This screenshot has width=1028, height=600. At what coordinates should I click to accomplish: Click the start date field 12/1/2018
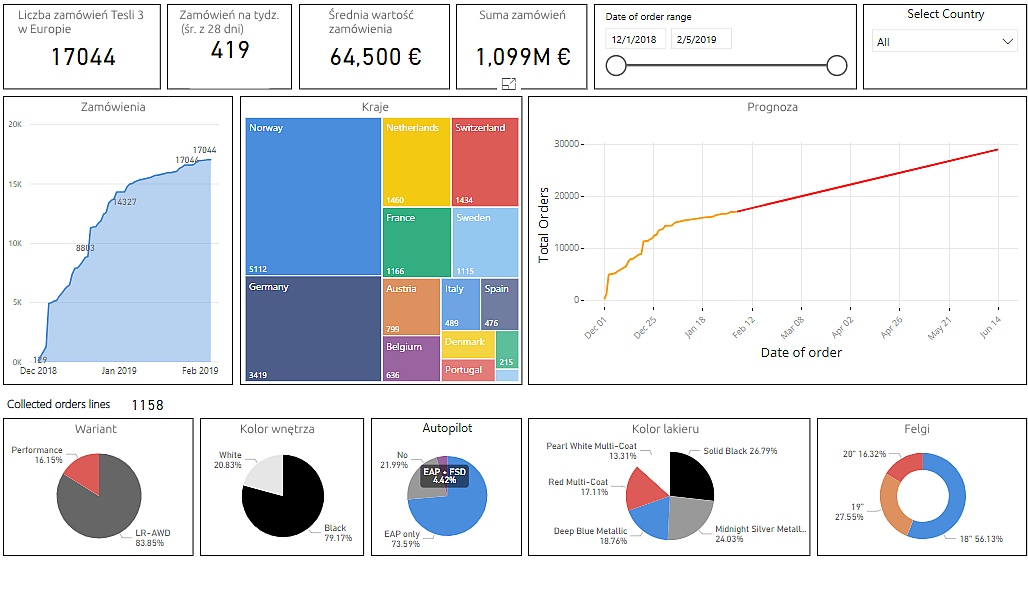(634, 39)
